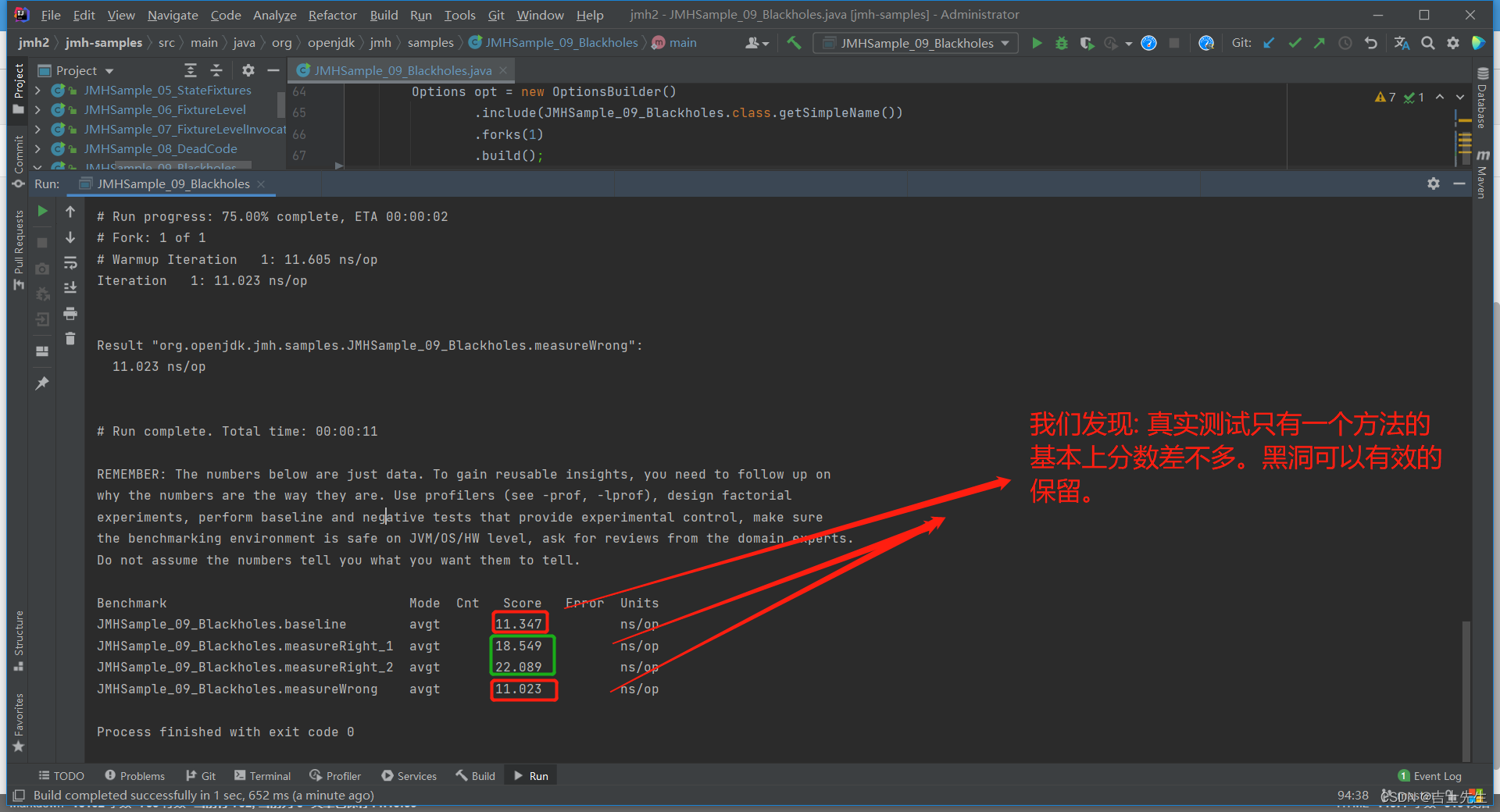Open the Event Log

pos(1430,775)
